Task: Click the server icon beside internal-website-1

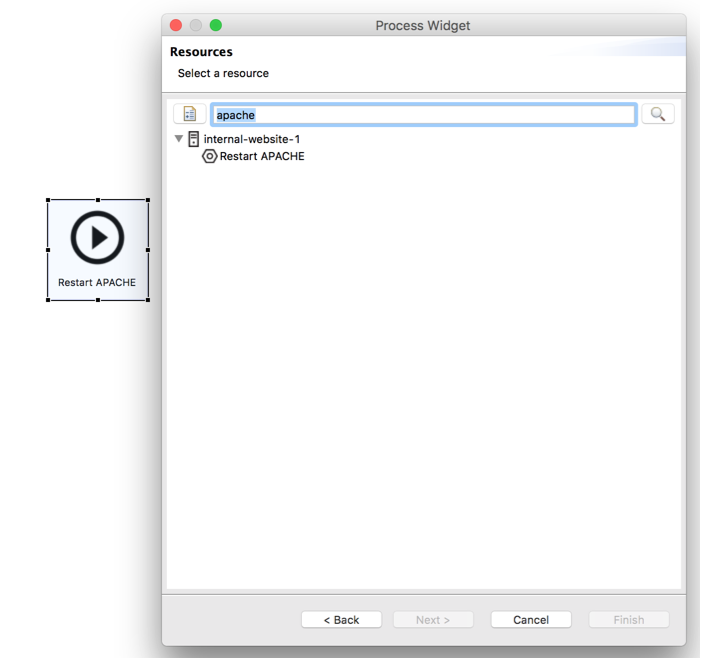Action: click(194, 139)
